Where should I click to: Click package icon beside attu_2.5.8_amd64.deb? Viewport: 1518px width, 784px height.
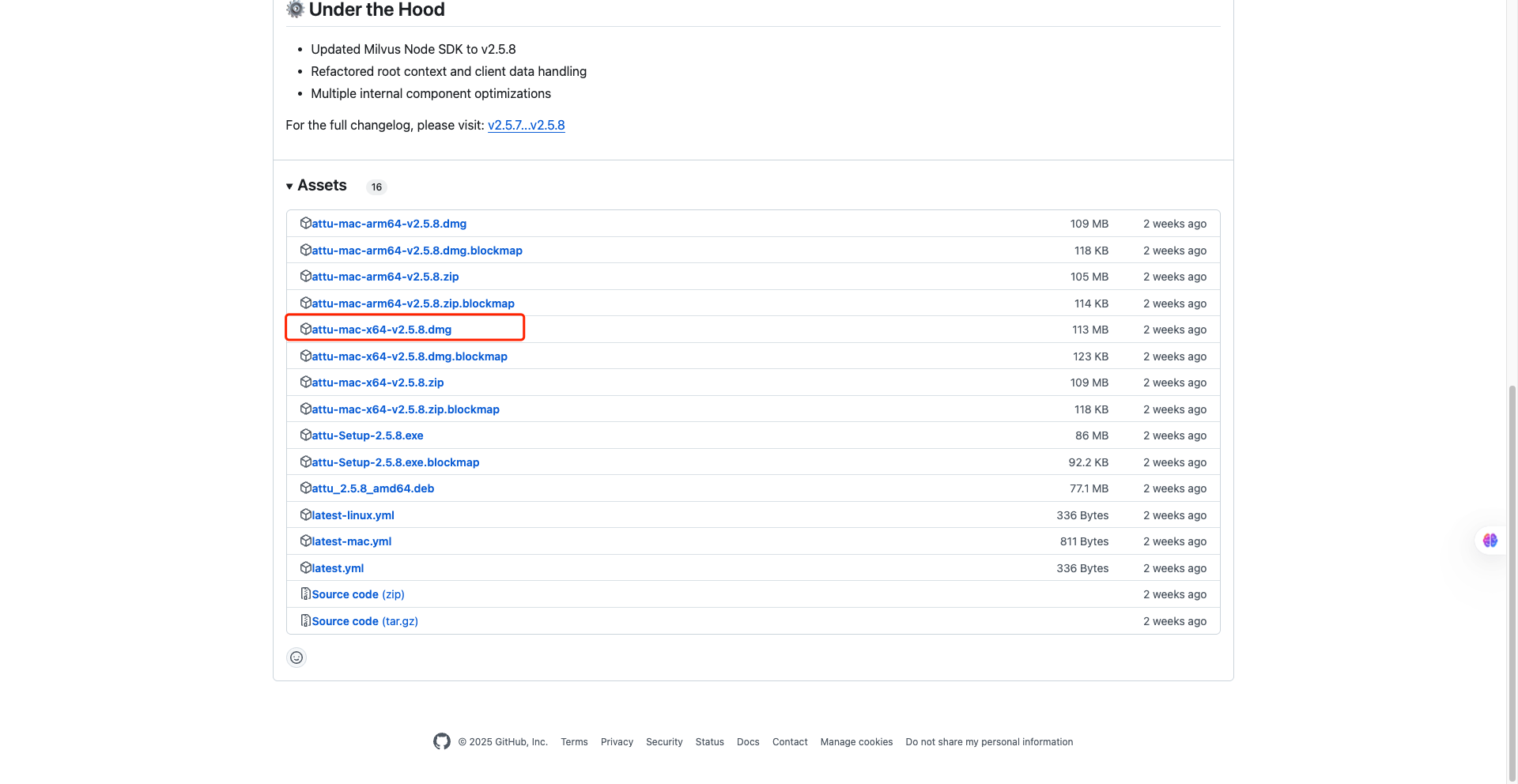coord(305,488)
